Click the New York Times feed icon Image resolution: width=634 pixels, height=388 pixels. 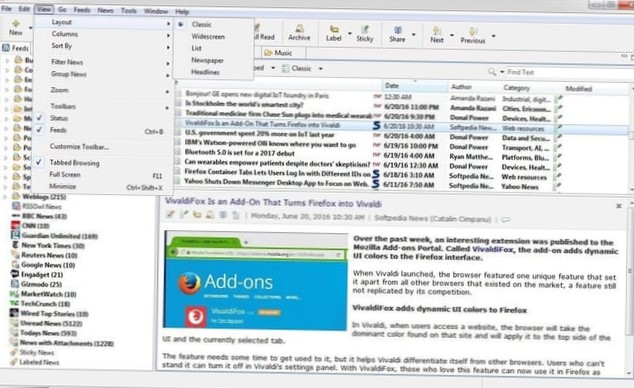point(15,245)
